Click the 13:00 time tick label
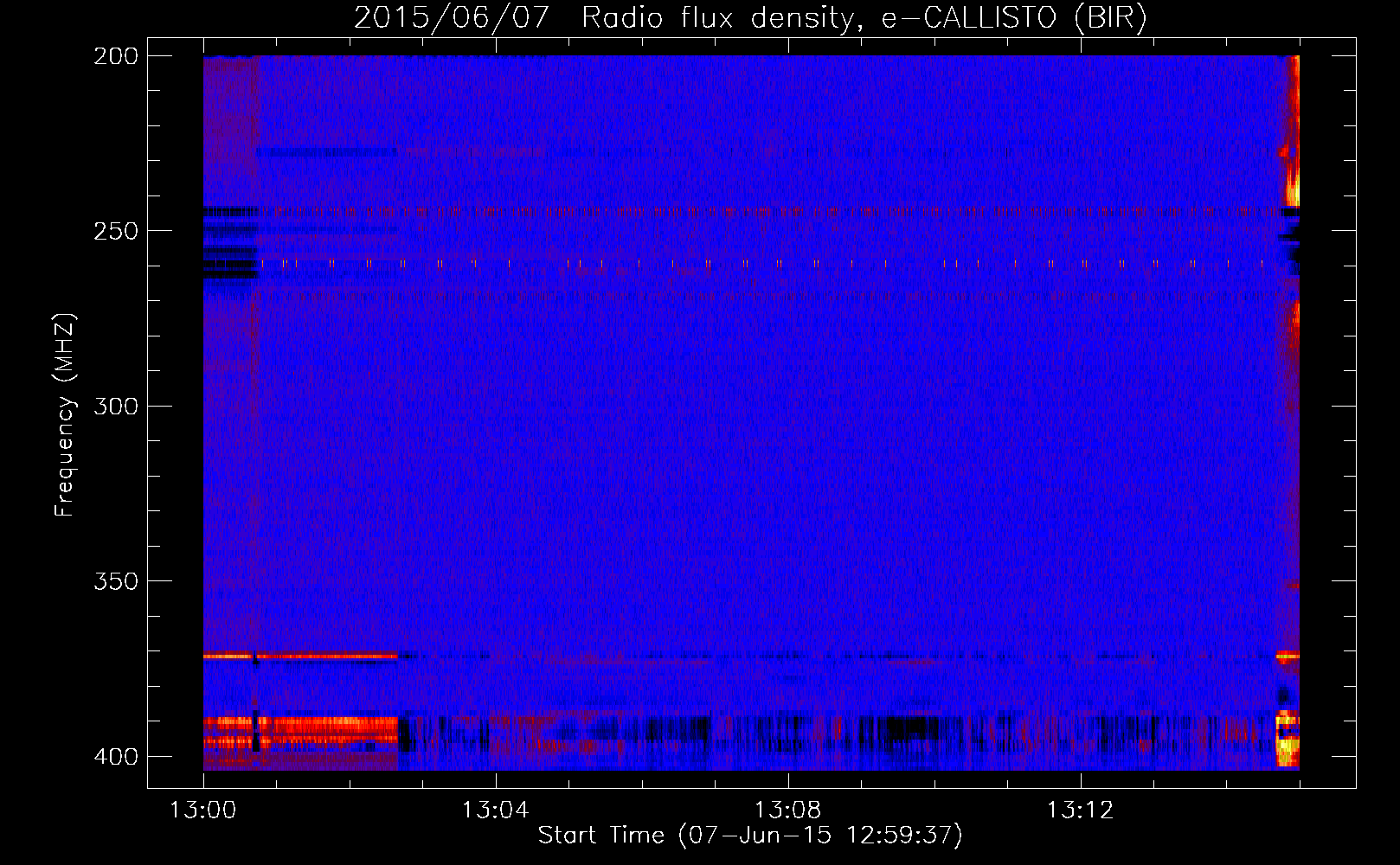 point(202,811)
